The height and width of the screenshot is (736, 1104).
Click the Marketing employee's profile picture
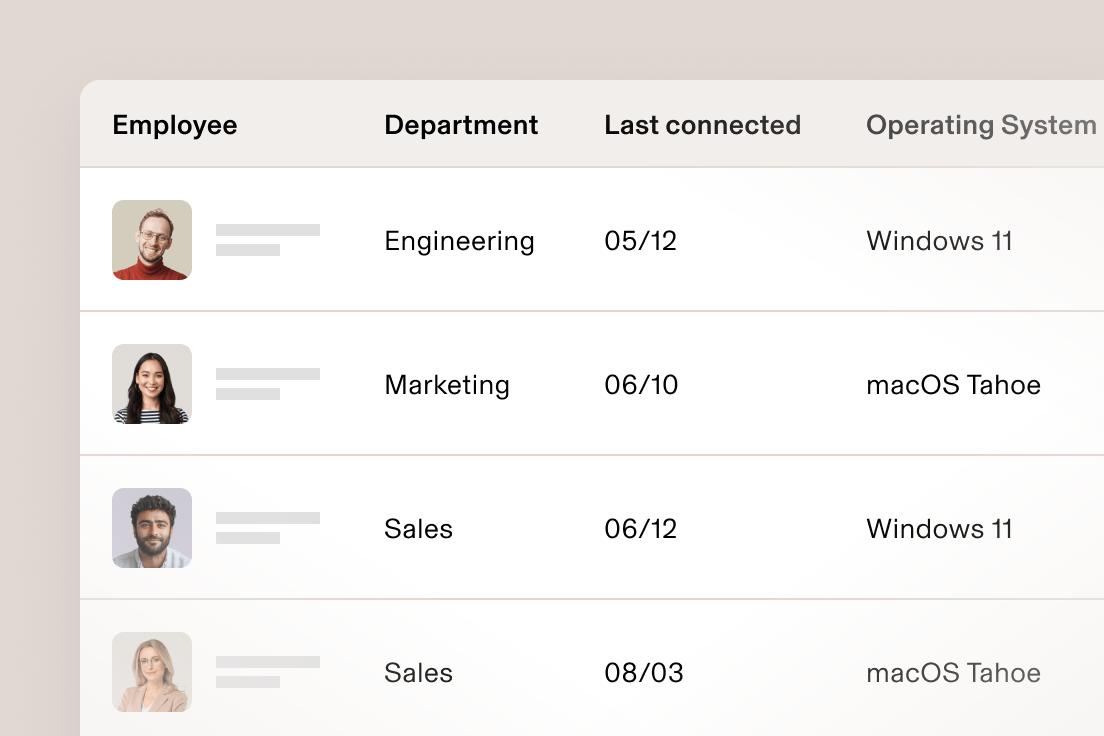tap(151, 384)
